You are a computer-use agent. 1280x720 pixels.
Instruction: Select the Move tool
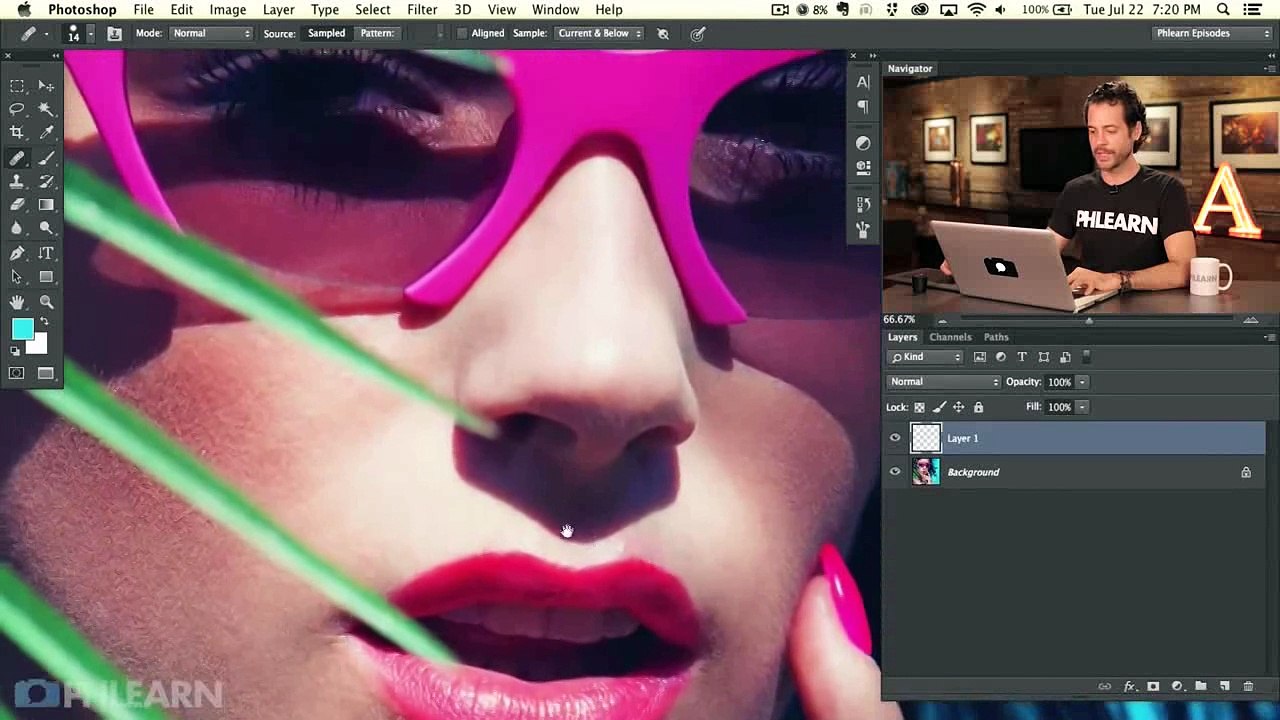46,86
